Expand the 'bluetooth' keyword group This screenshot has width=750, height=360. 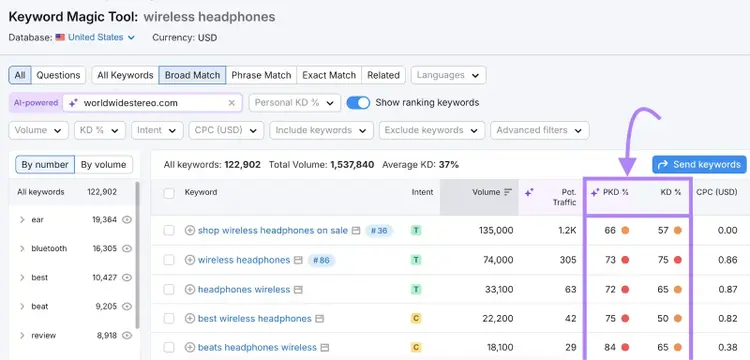coord(22,249)
